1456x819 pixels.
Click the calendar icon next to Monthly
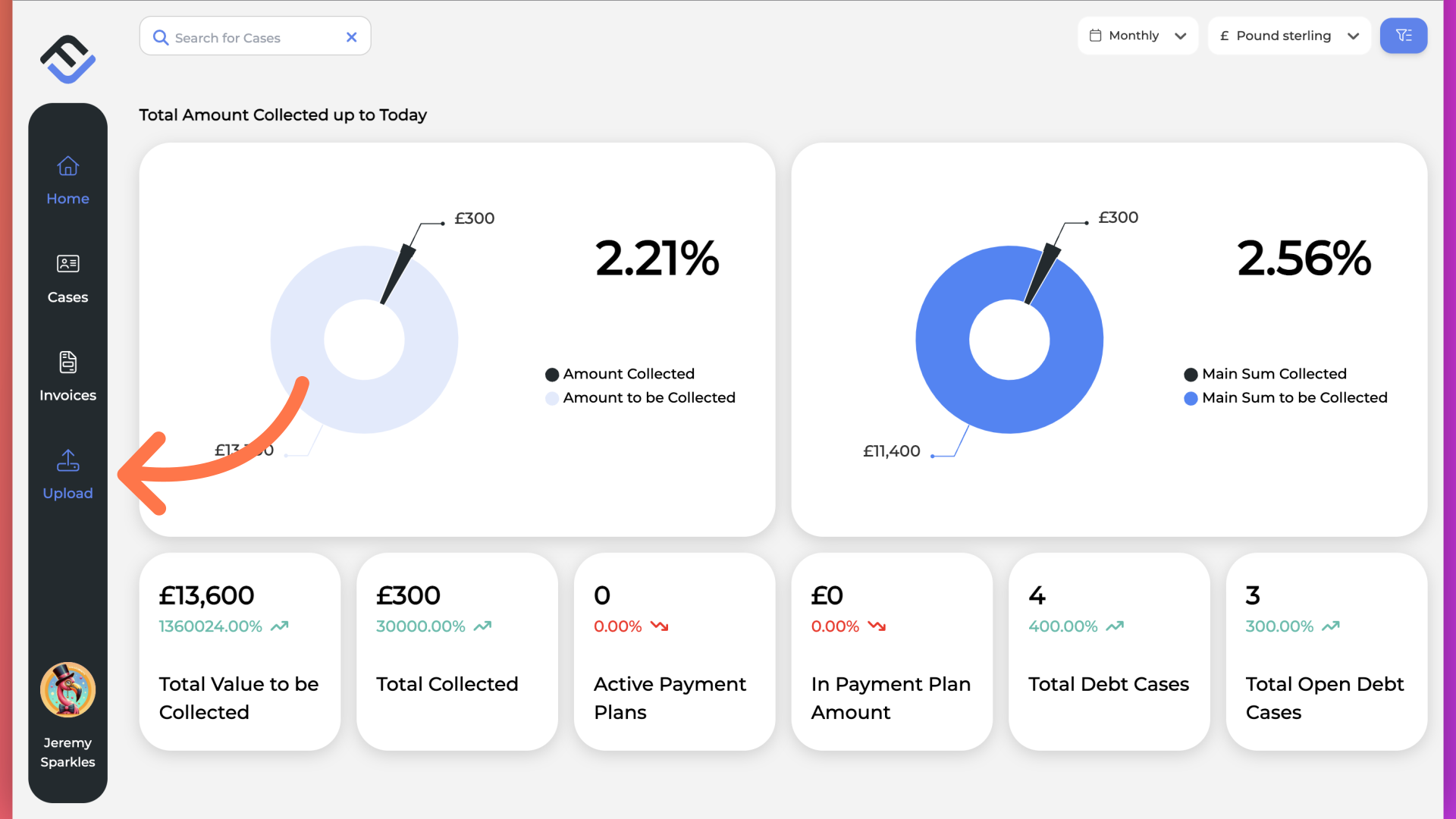point(1096,35)
